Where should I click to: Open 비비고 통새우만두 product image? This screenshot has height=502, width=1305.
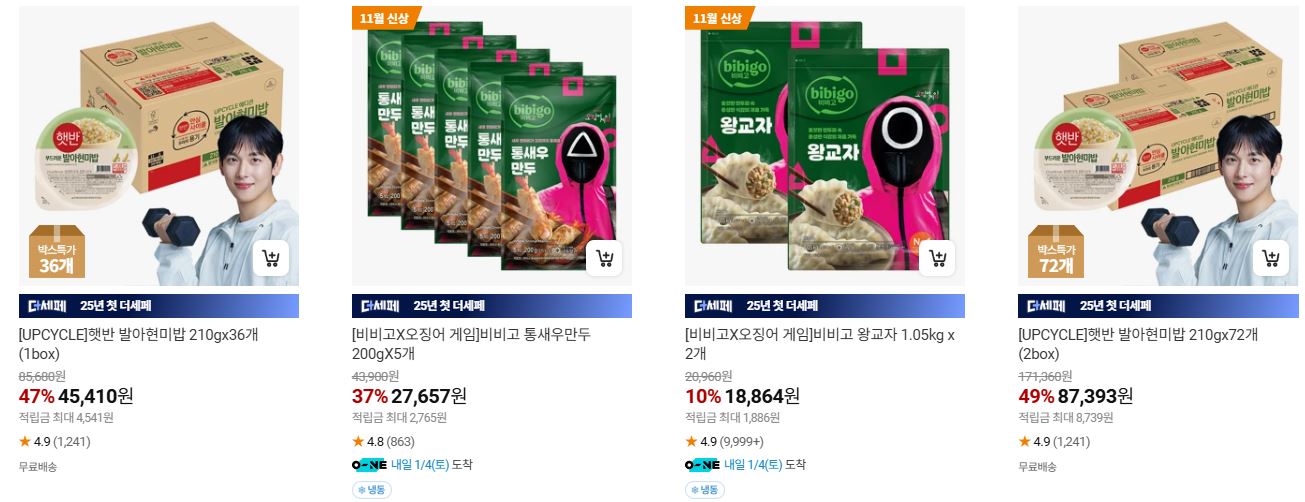point(492,146)
